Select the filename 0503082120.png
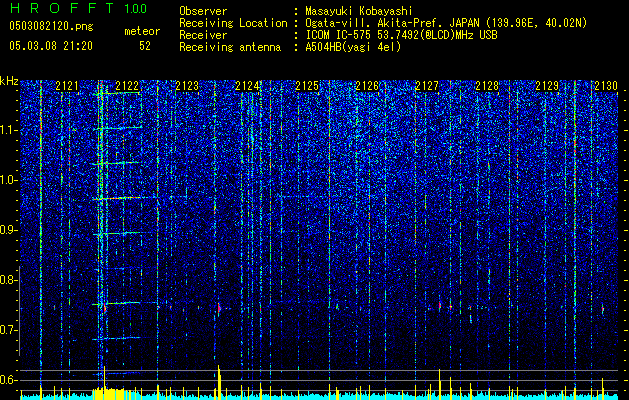The image size is (629, 400). coord(51,26)
